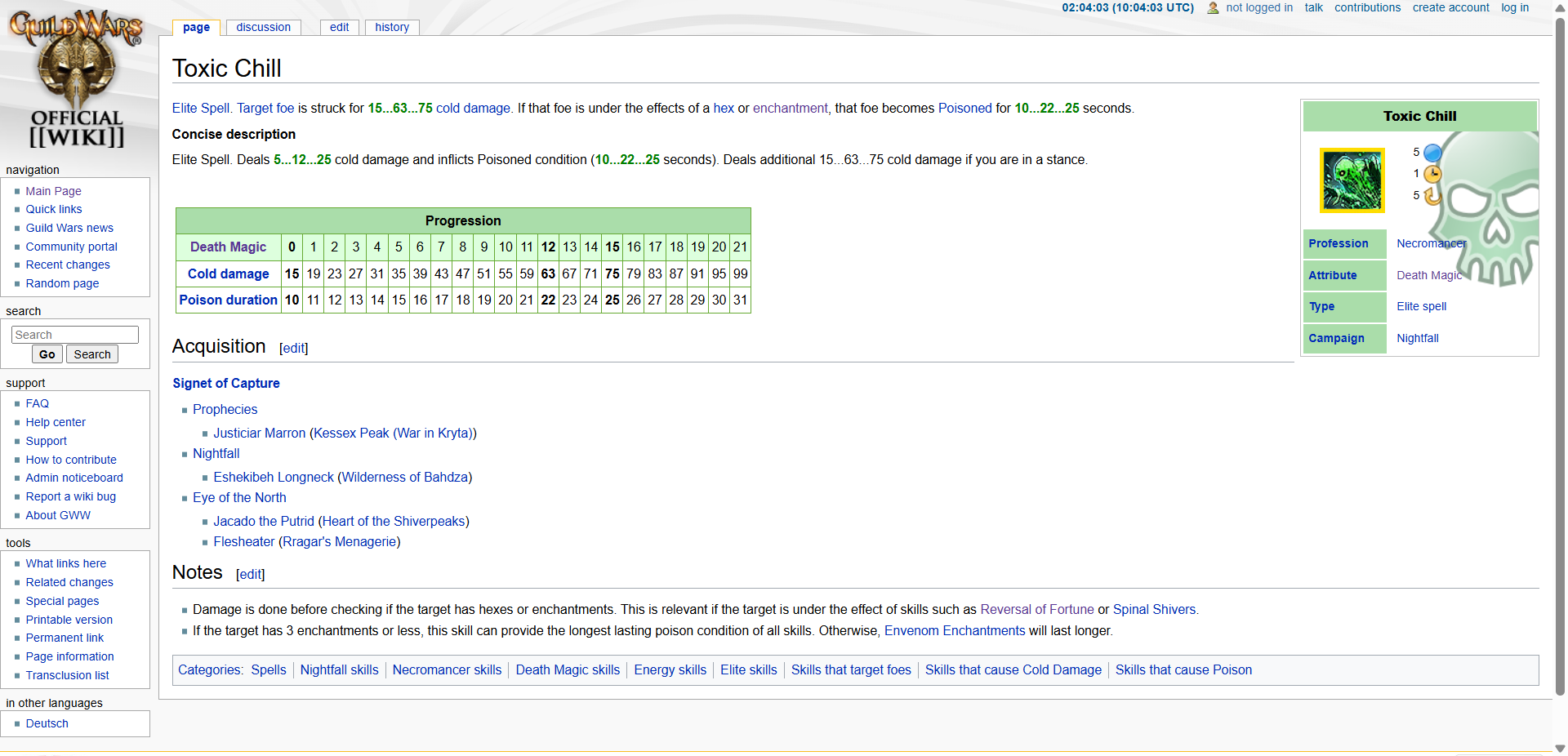Click Poison duration table header

click(x=228, y=300)
